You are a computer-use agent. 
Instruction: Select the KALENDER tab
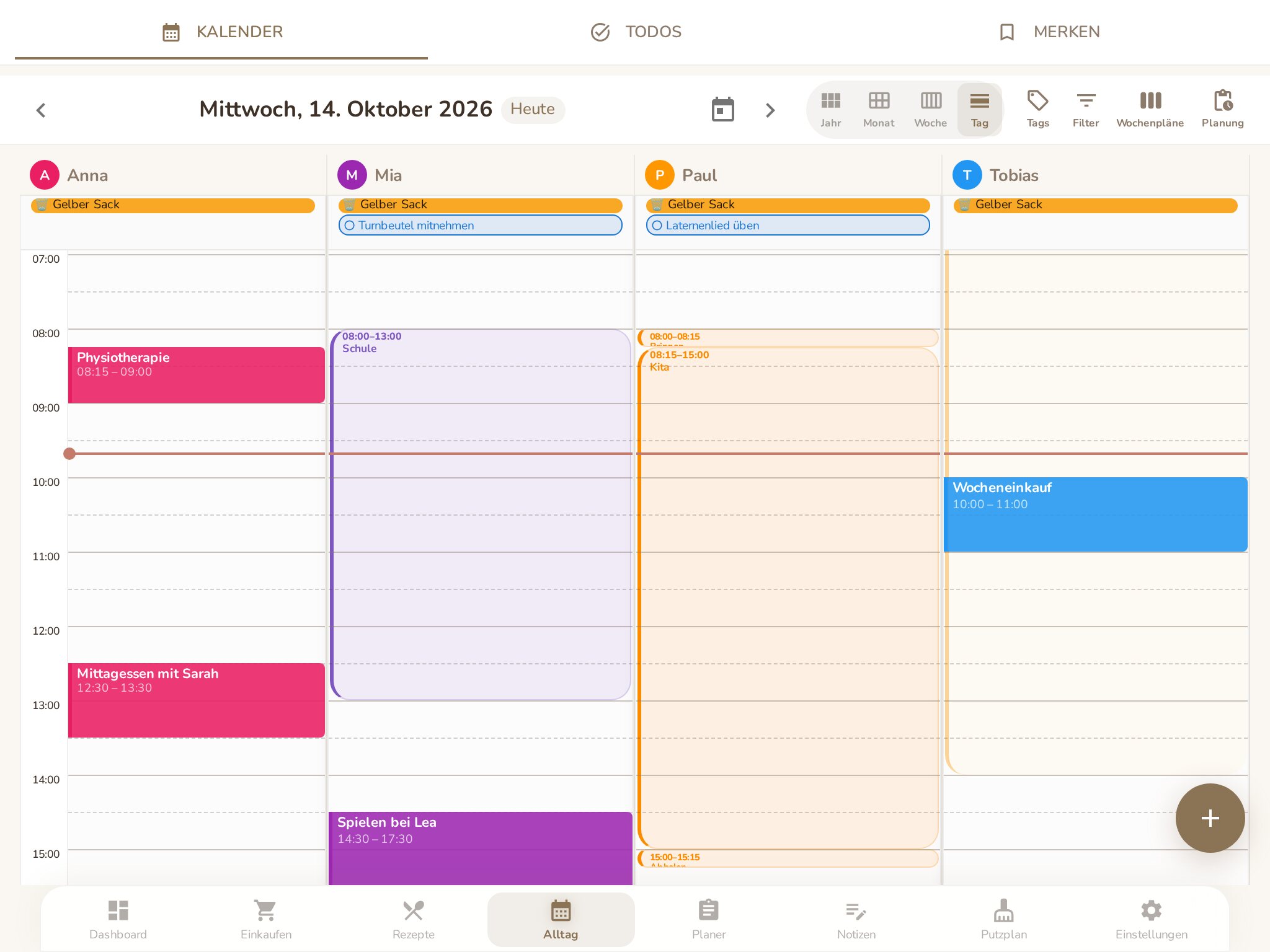click(221, 32)
